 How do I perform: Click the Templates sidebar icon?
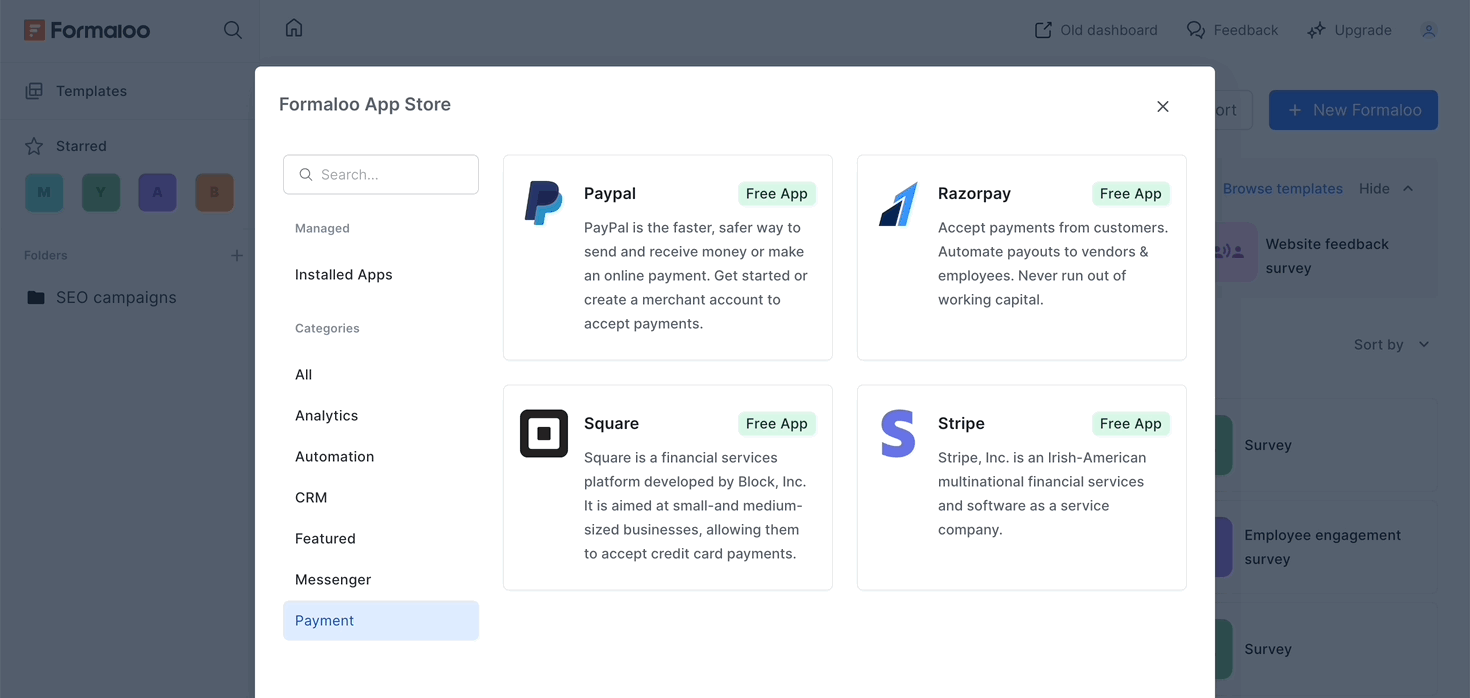point(34,91)
